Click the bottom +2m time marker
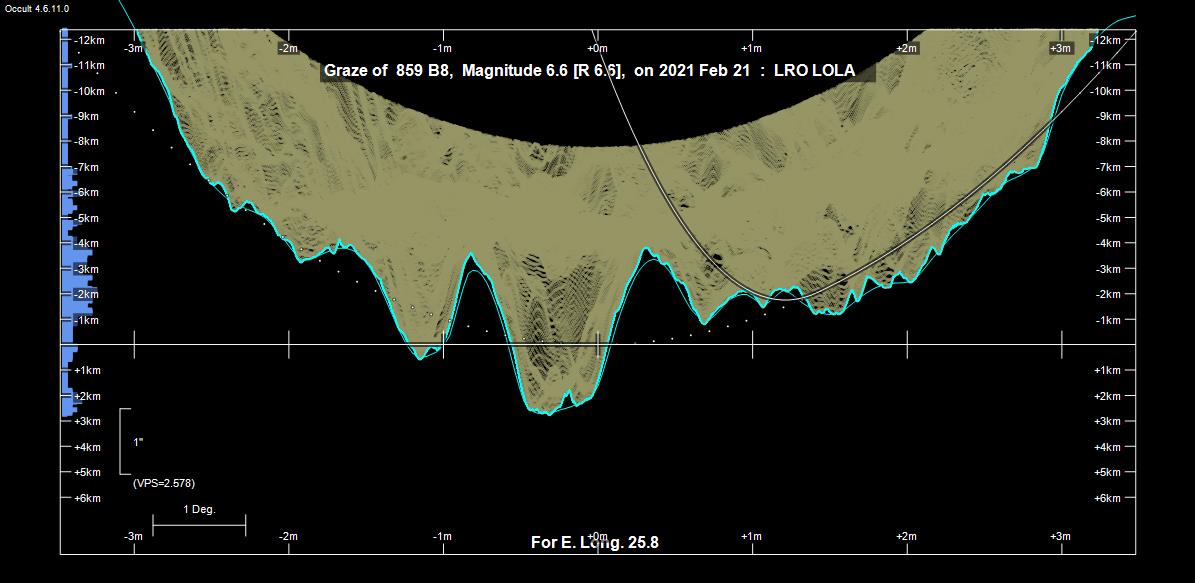The image size is (1195, 583). click(x=906, y=537)
